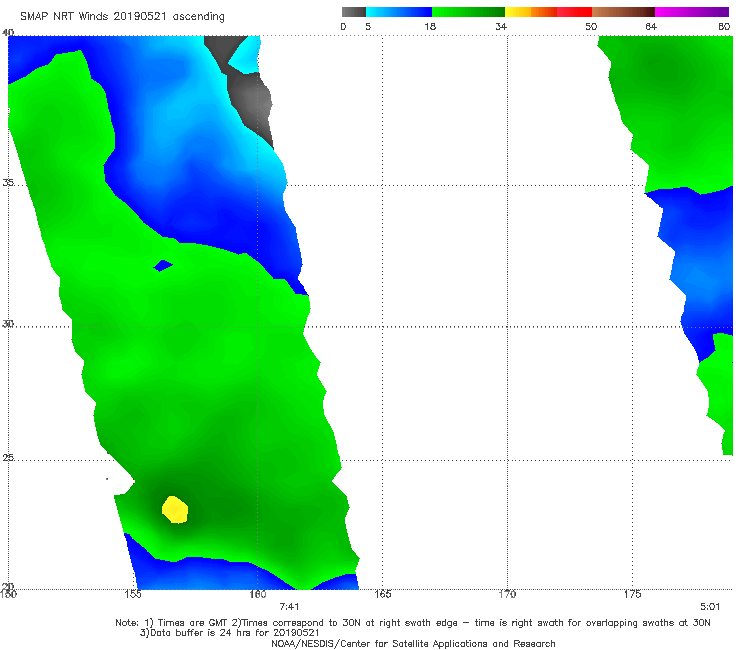Click the brown 50-64 color bar segment
This screenshot has height=650, width=740.
pos(623,12)
